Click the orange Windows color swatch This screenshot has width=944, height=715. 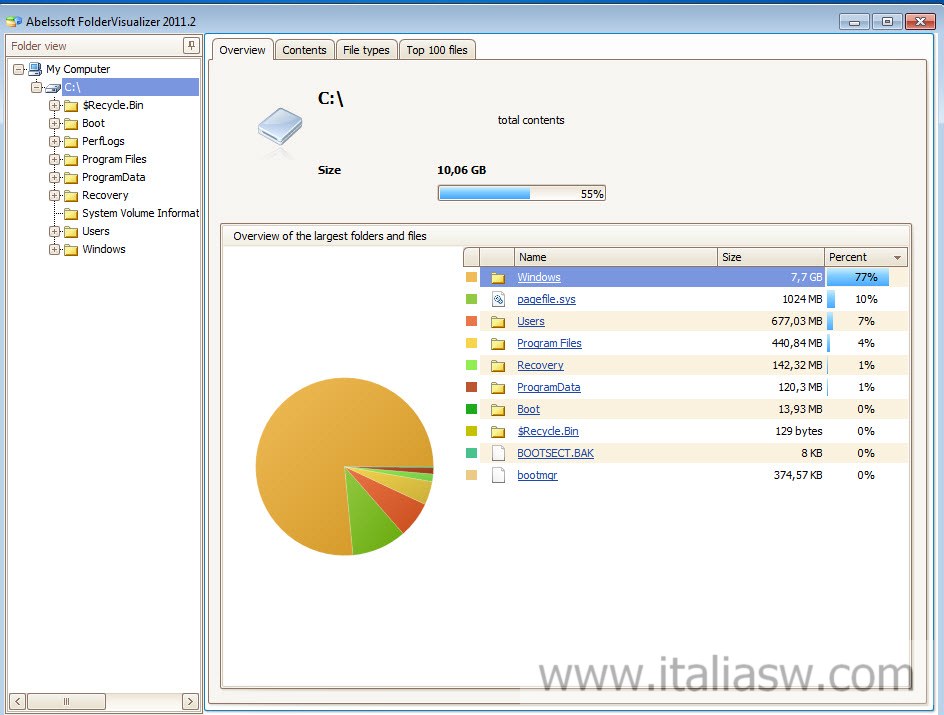click(x=471, y=277)
